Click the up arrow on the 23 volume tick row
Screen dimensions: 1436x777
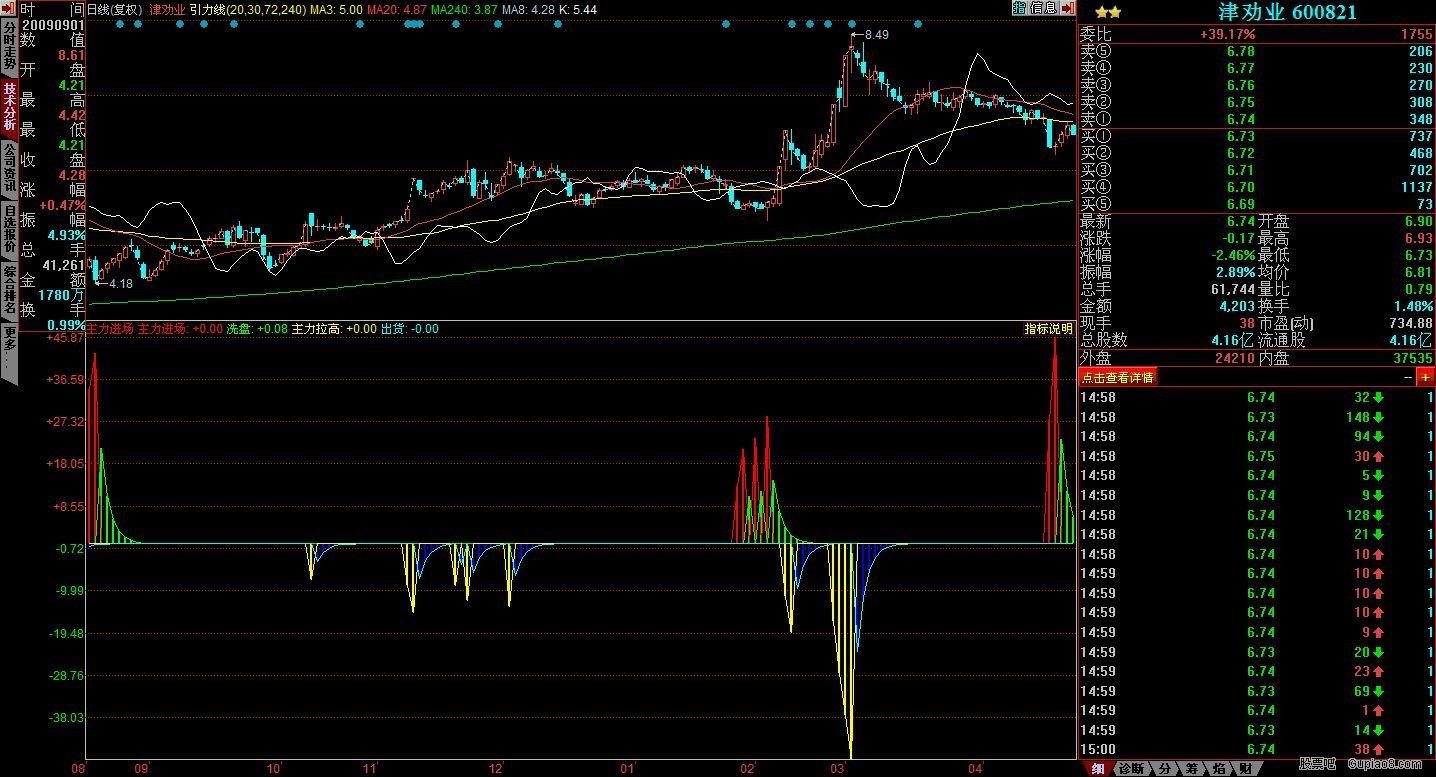click(x=1378, y=671)
